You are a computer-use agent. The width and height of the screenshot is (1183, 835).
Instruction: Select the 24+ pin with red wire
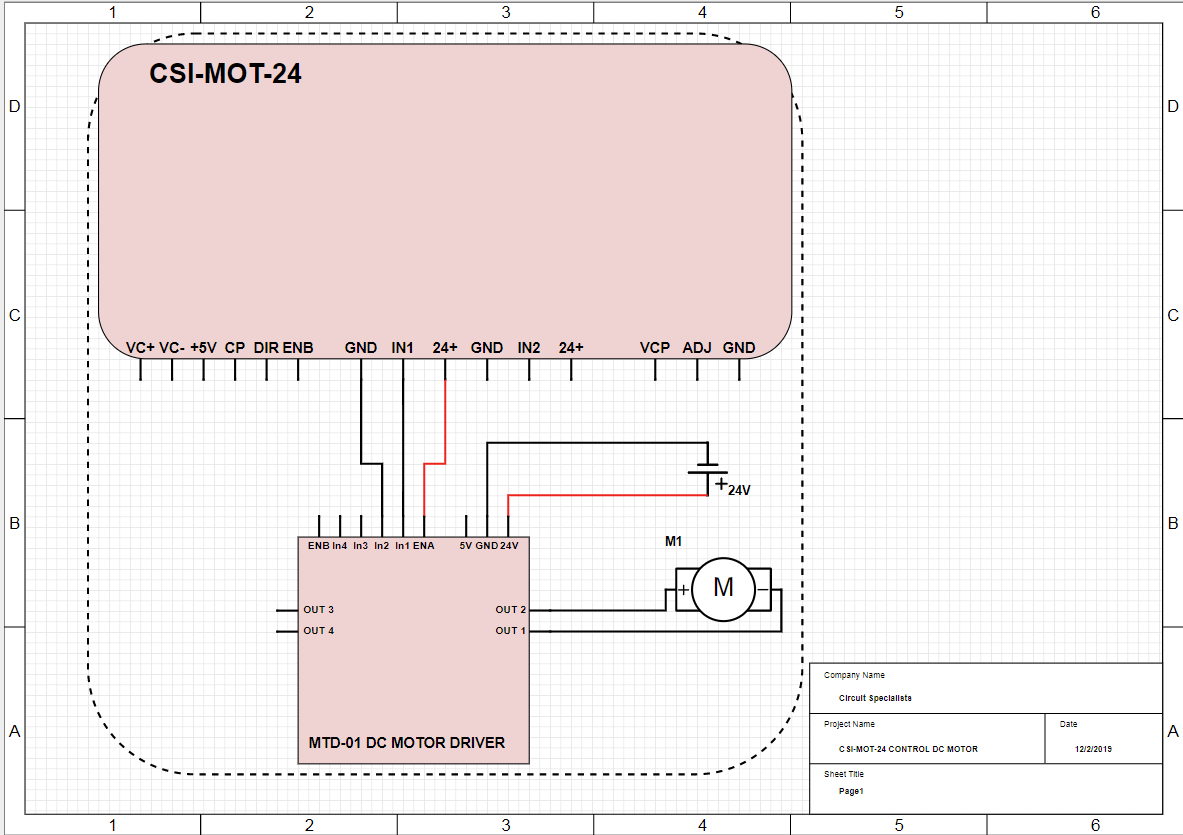[445, 348]
